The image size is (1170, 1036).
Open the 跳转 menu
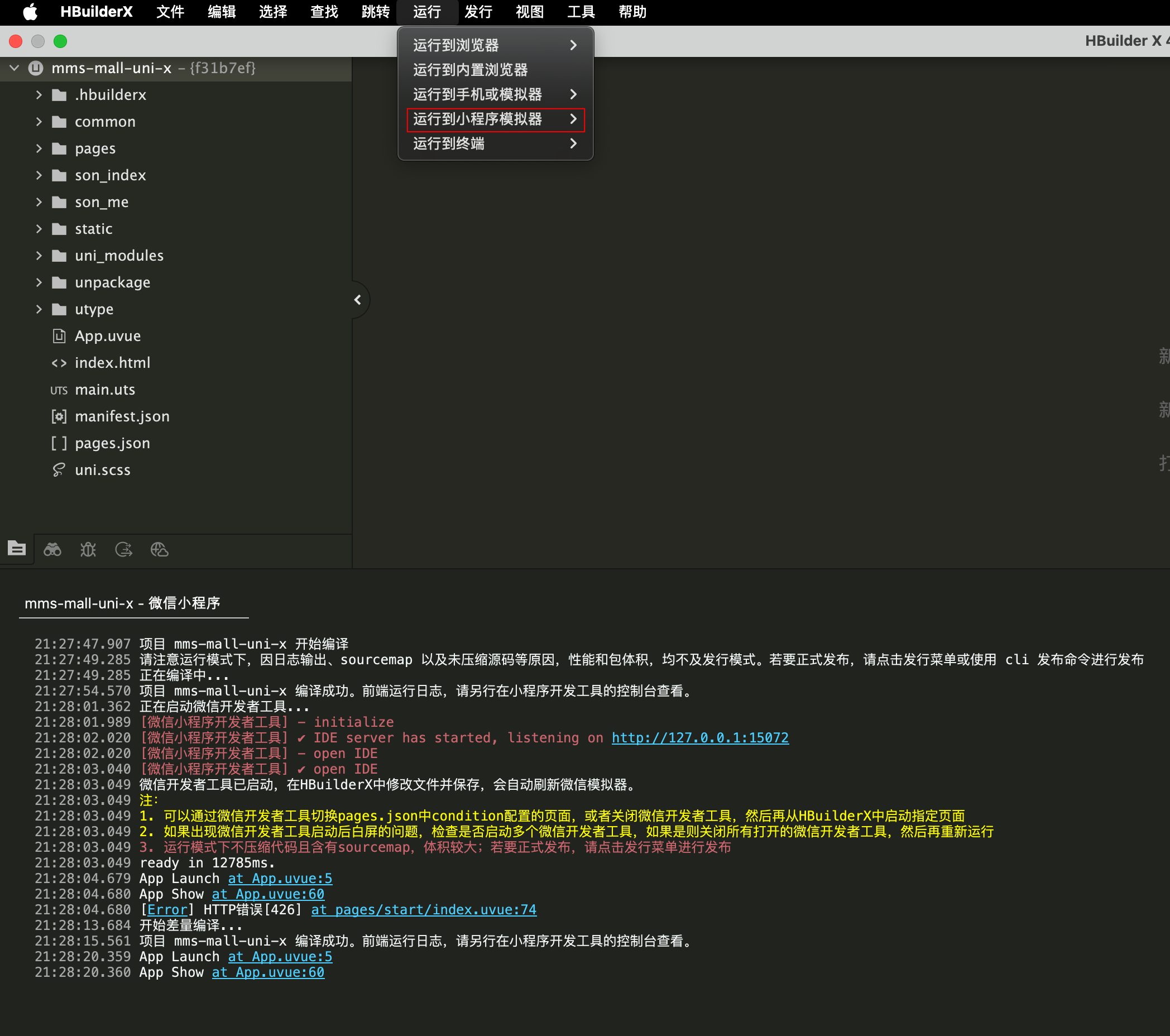pos(376,12)
